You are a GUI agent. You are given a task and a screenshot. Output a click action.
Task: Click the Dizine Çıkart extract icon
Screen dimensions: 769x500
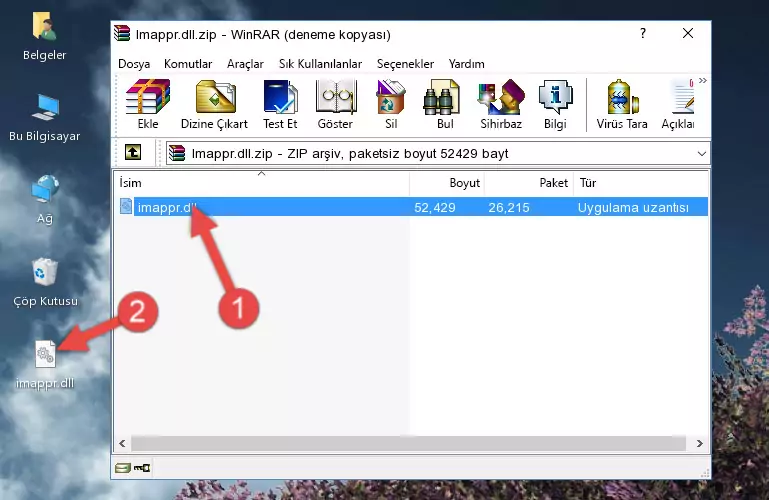click(x=215, y=97)
